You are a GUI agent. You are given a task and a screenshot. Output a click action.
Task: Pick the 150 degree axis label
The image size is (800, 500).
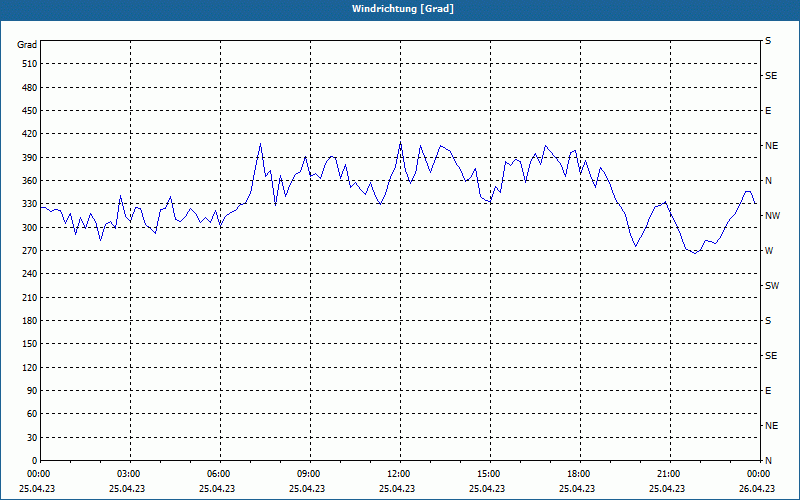[29, 344]
